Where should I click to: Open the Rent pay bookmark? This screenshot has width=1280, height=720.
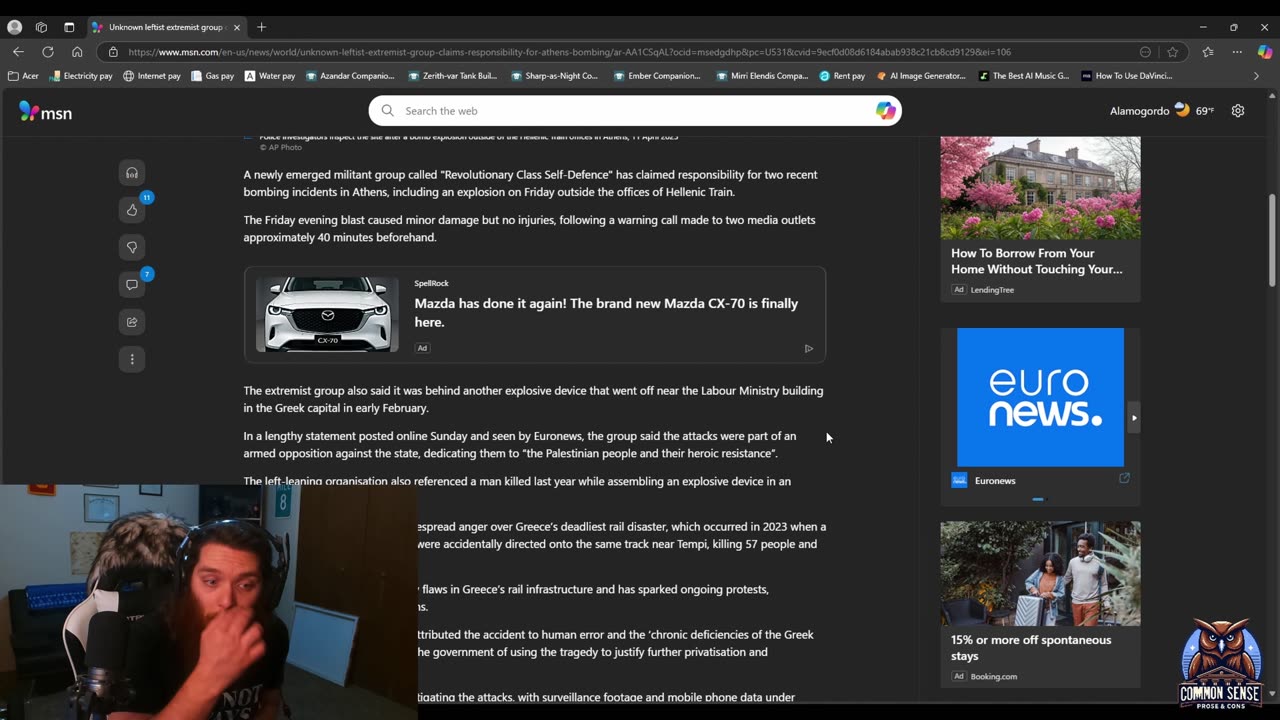pyautogui.click(x=842, y=76)
